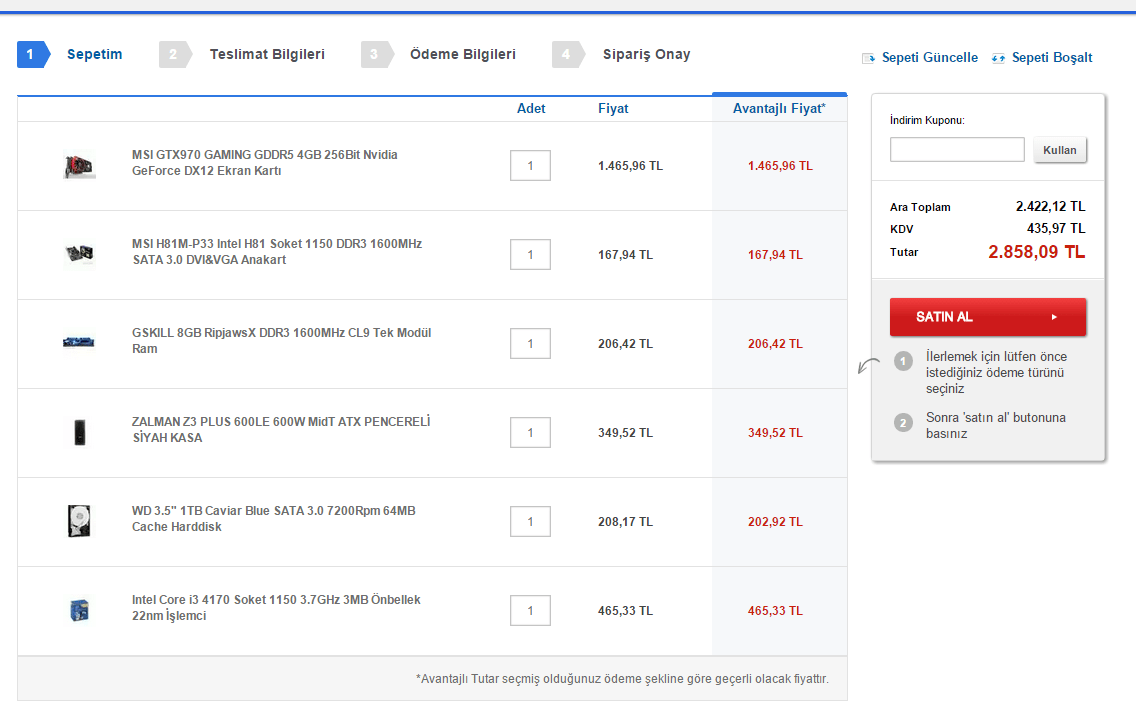The image size is (1136, 717).
Task: Select the Sepetim step tab
Action: [x=94, y=54]
